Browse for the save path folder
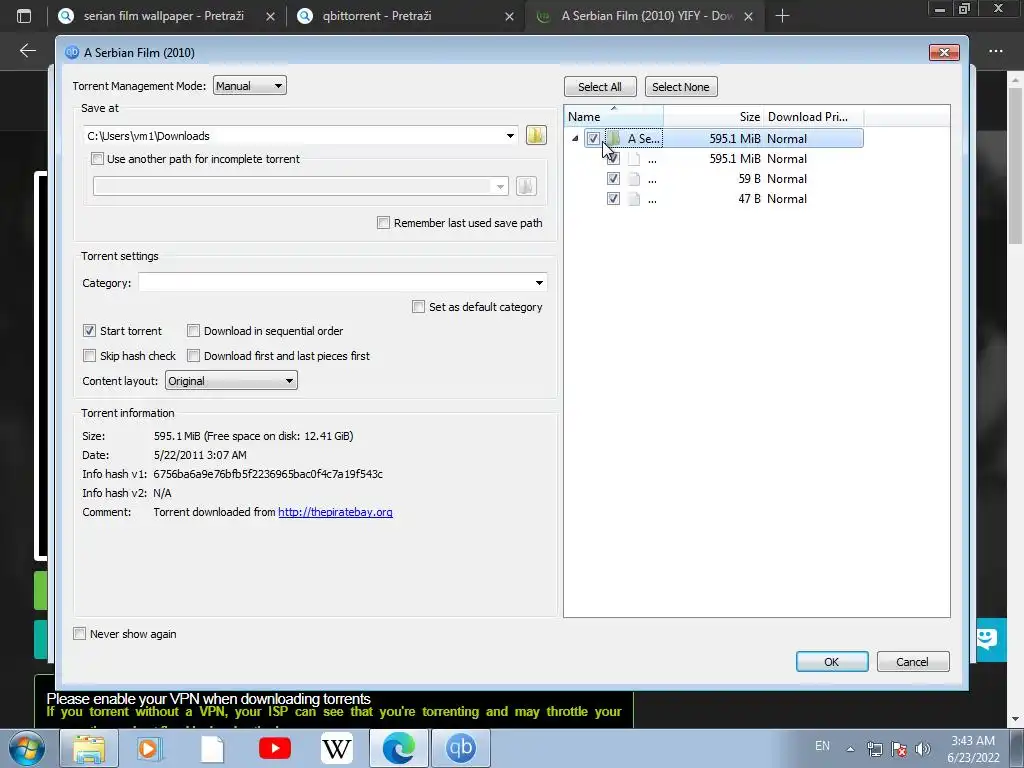 click(536, 135)
